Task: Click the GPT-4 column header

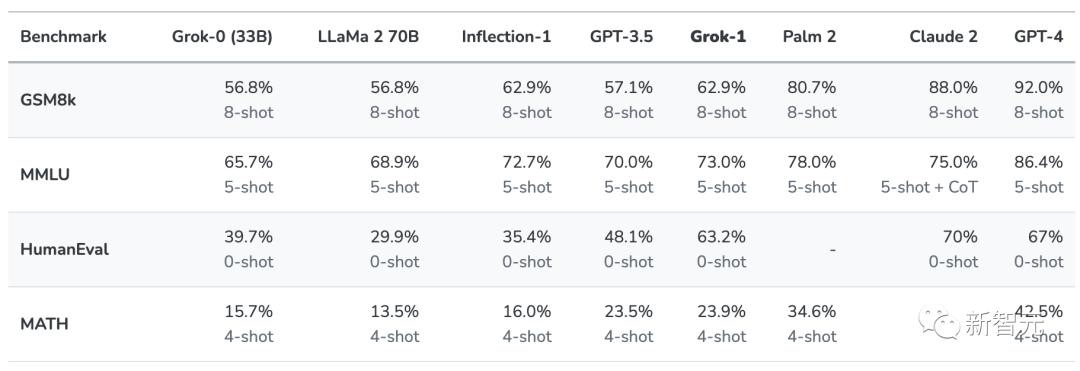Action: tap(1038, 36)
